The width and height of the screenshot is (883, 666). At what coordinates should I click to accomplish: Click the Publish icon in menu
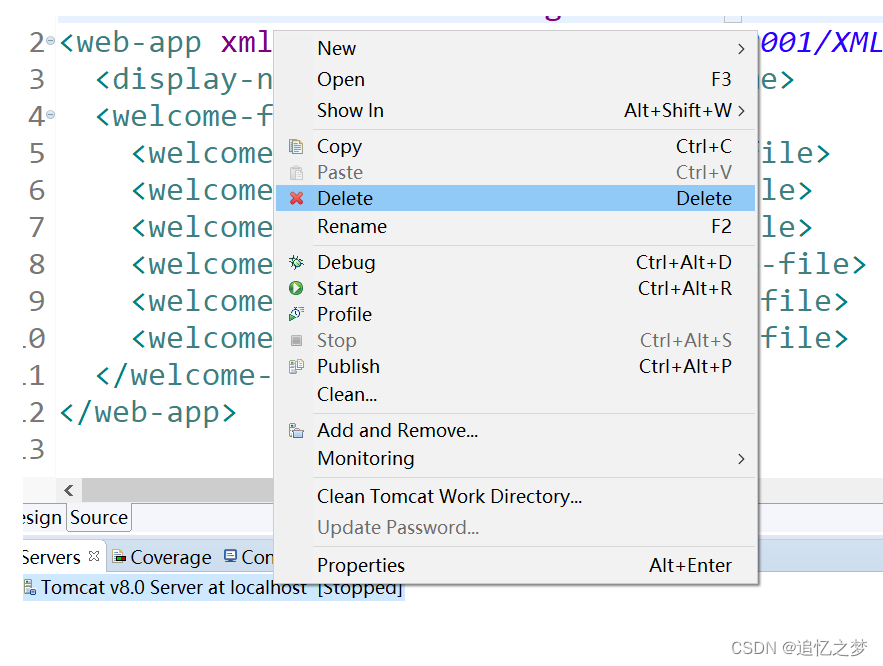tap(296, 366)
